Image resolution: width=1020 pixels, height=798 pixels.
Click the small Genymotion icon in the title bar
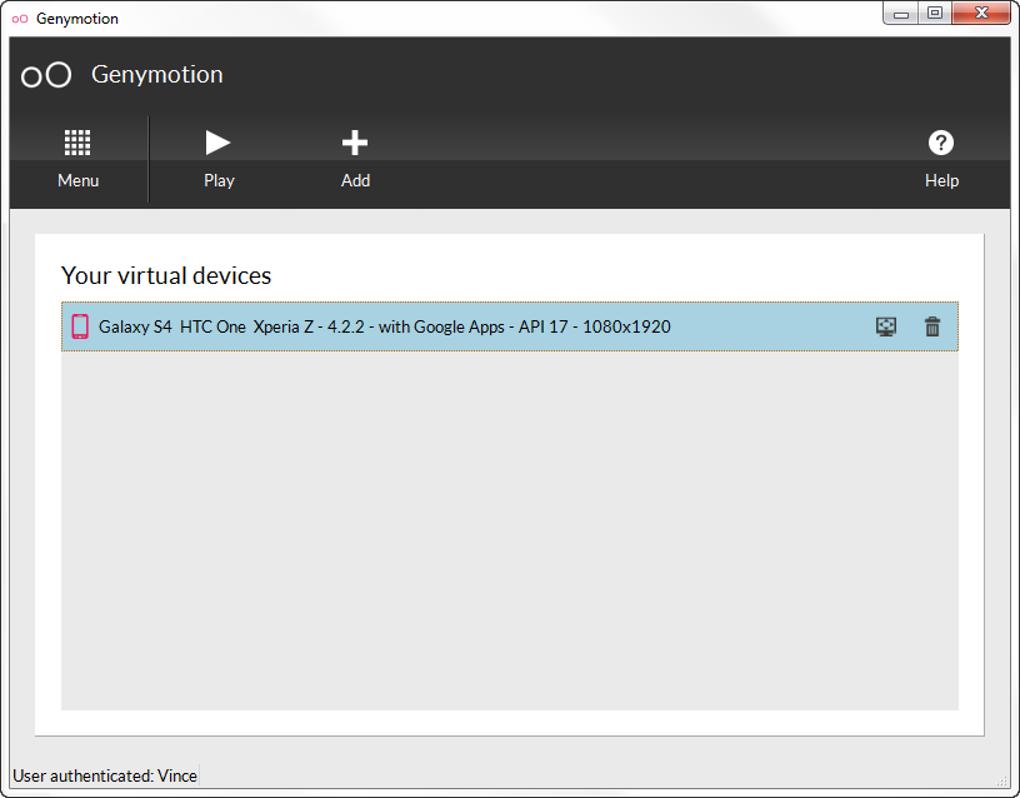coord(20,18)
